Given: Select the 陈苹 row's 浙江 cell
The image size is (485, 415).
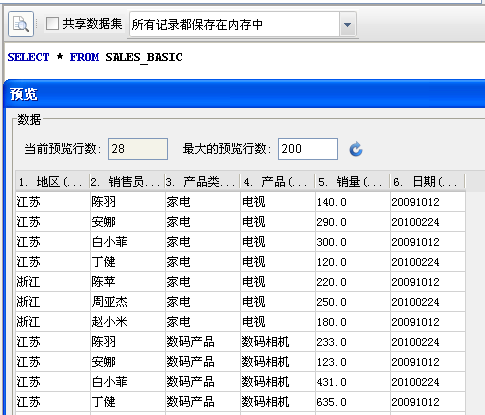Looking at the screenshot, I should [53, 282].
